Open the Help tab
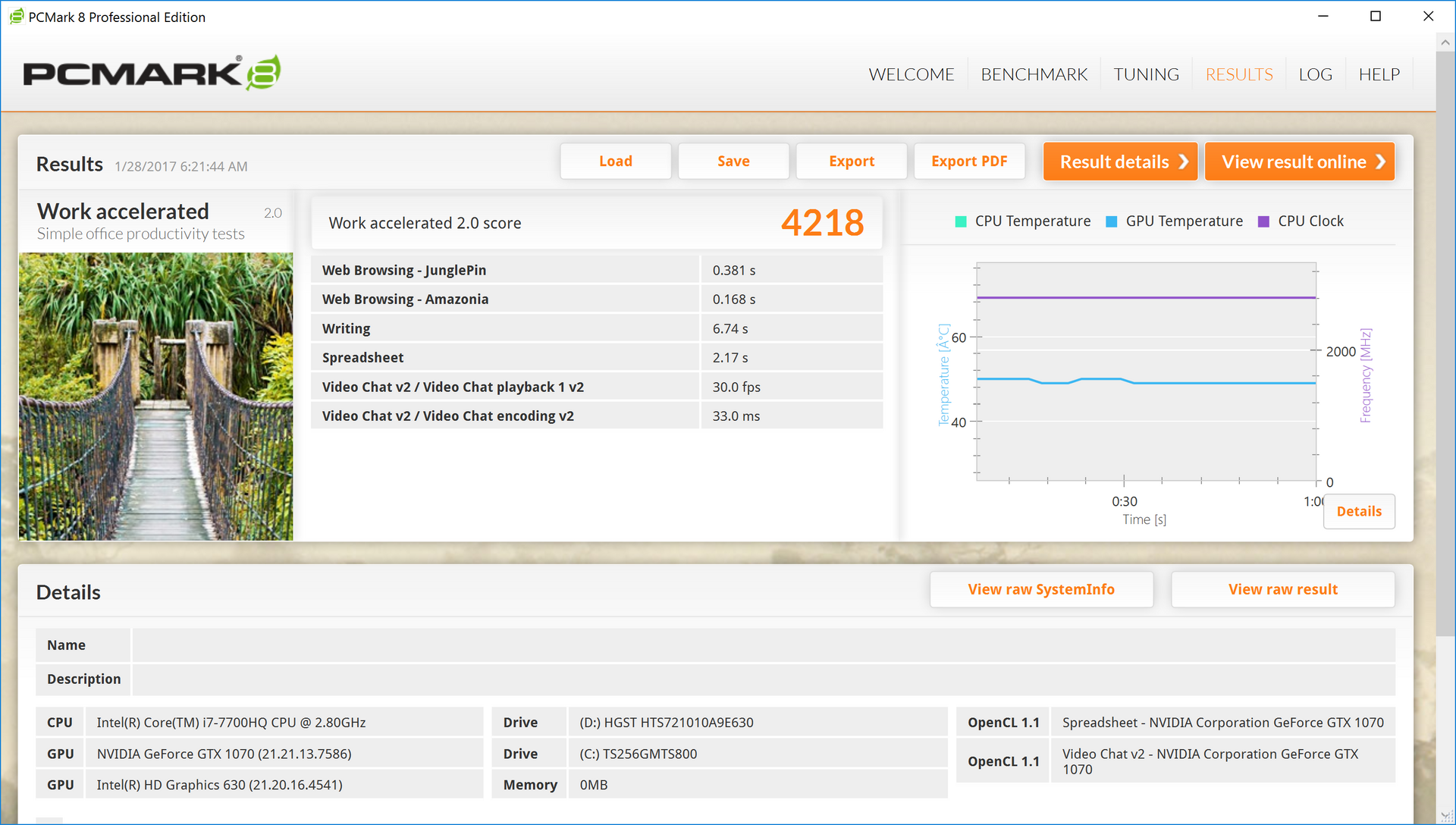This screenshot has width=1456, height=825. tap(1379, 74)
